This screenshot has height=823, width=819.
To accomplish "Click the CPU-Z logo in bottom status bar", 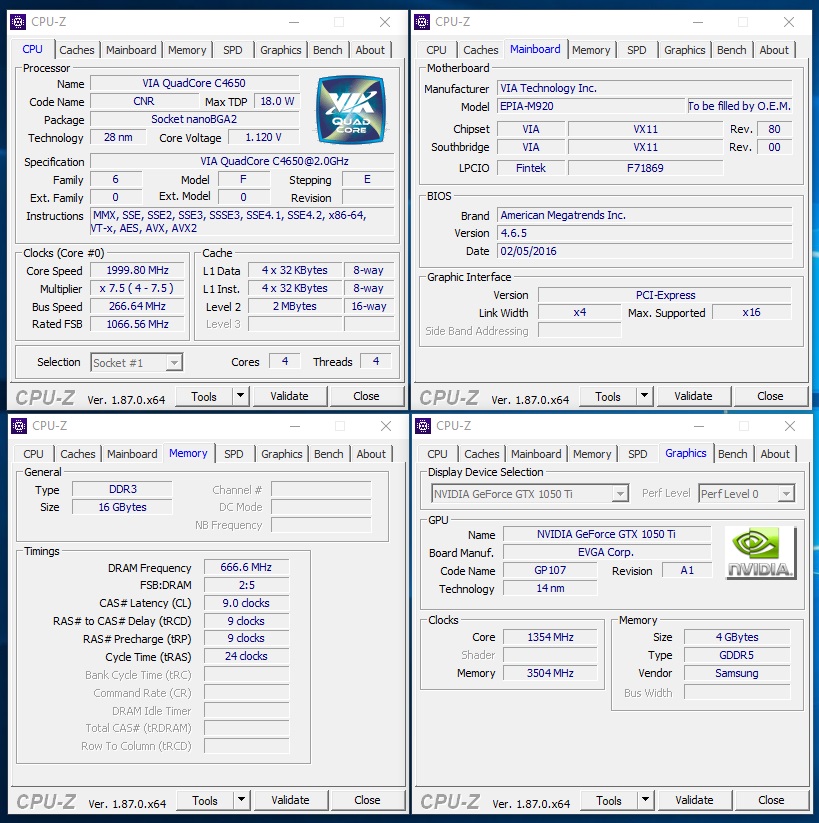I will coord(44,396).
